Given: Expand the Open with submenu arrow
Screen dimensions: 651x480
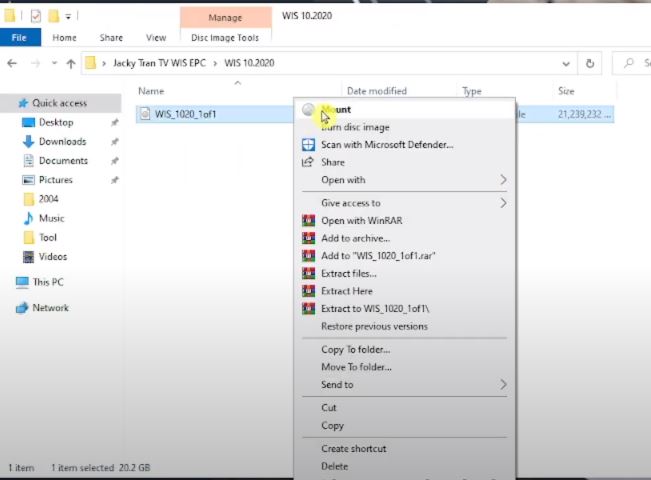Looking at the screenshot, I should click(503, 180).
